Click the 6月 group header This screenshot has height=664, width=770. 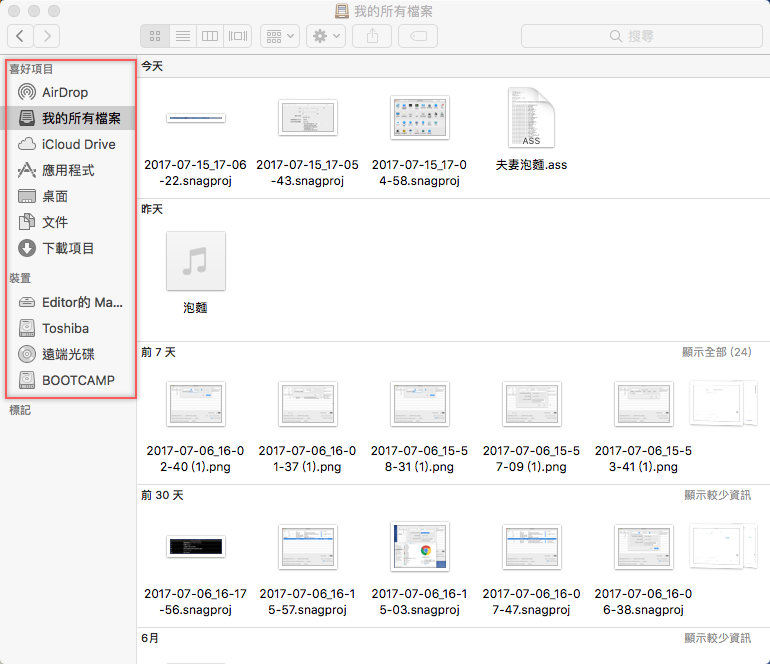click(150, 638)
